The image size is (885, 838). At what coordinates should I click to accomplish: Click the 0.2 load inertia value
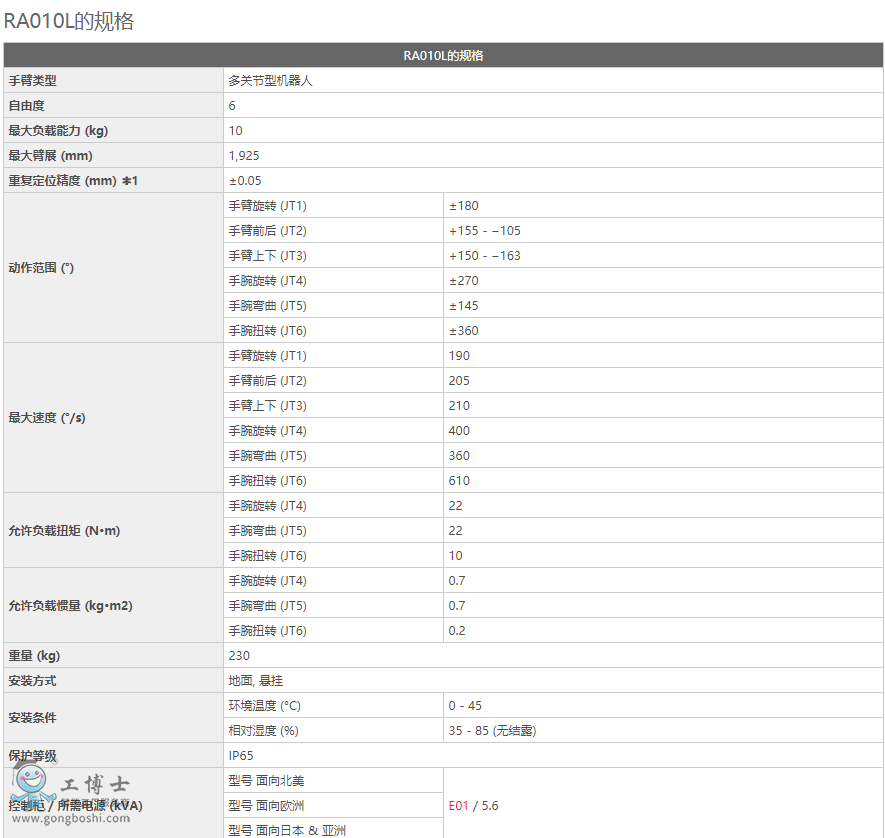point(457,631)
